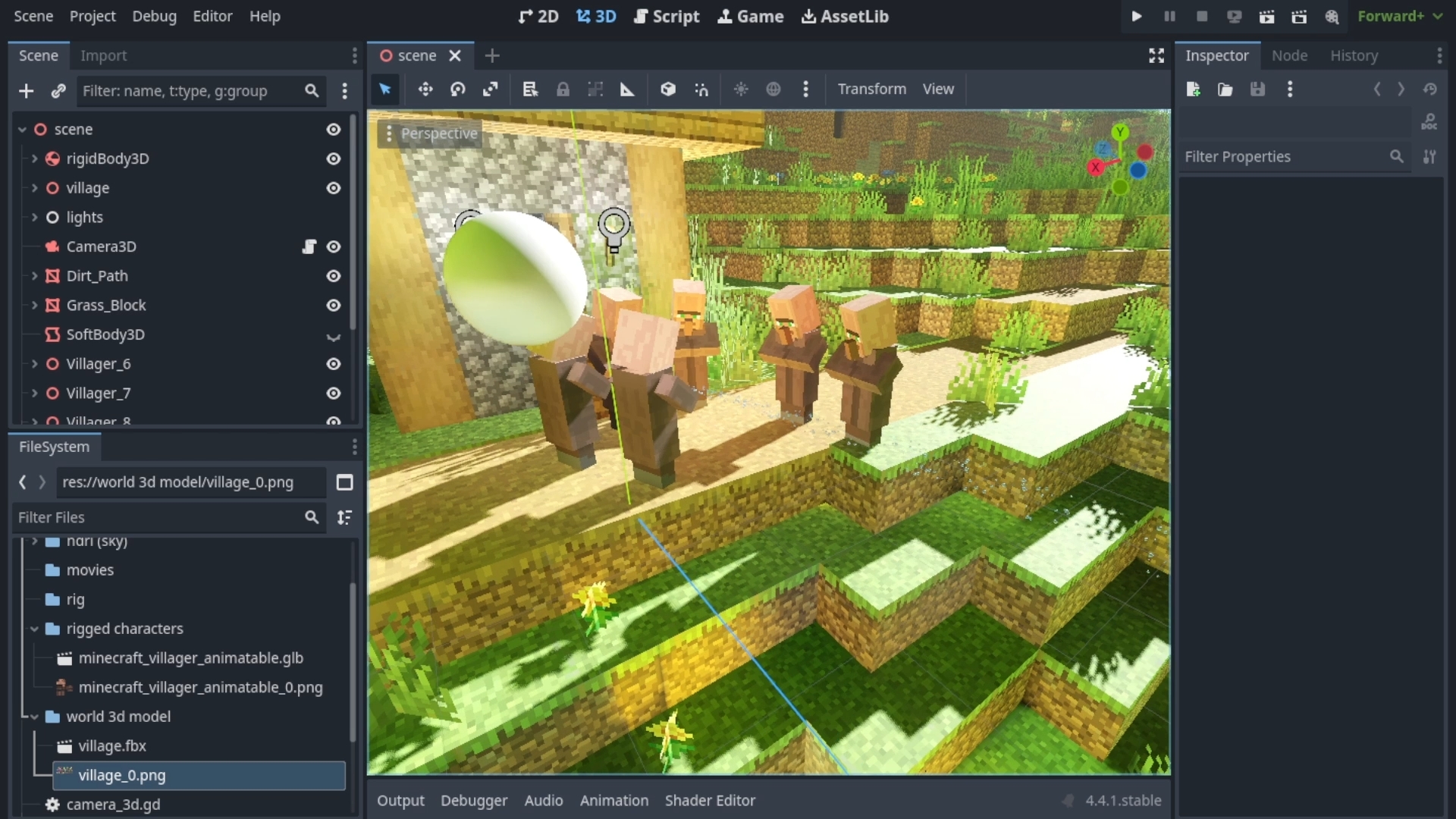1456x819 pixels.
Task: Select the Ruler mode tool
Action: tap(627, 89)
